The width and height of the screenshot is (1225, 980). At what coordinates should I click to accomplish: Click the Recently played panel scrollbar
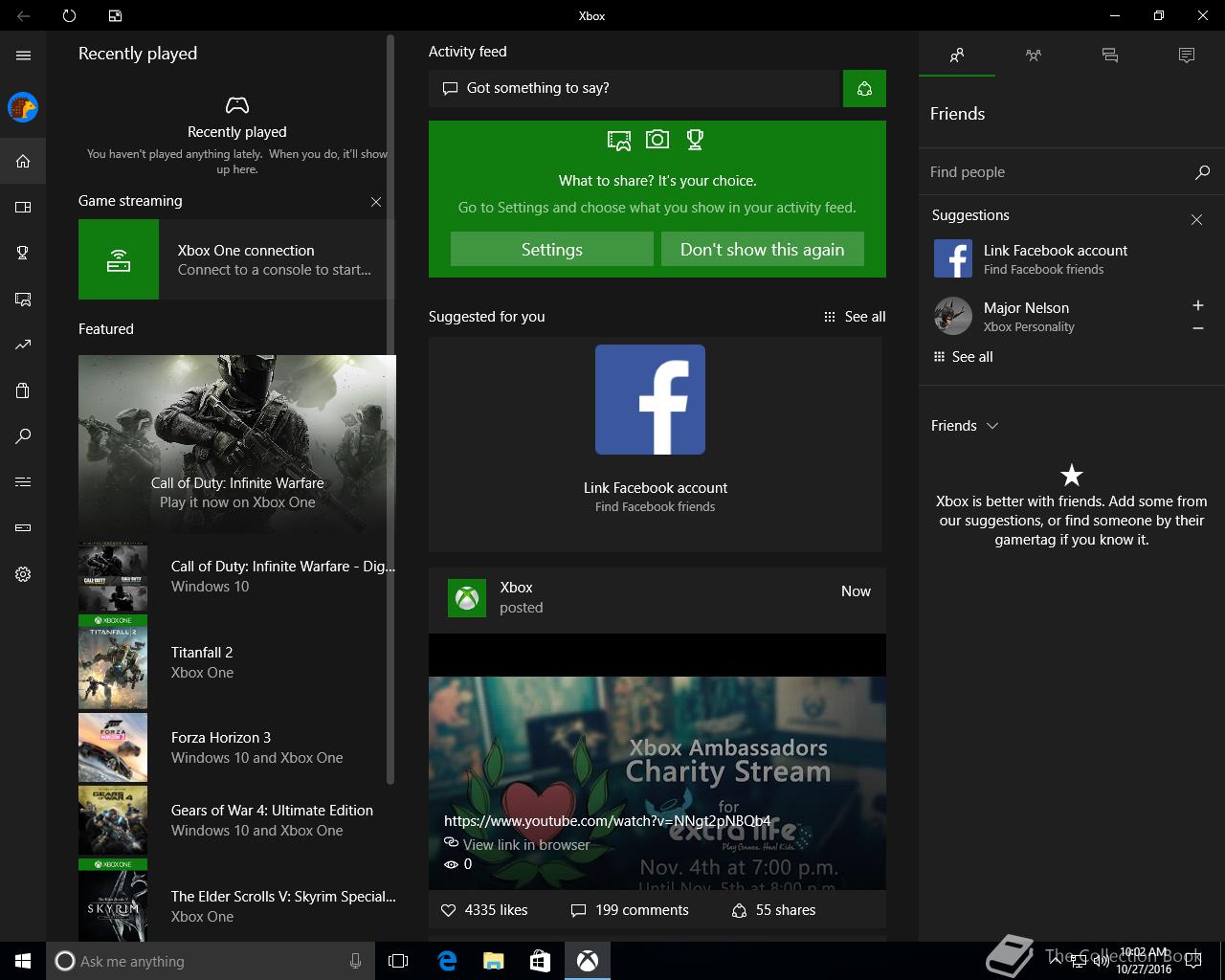click(390, 410)
